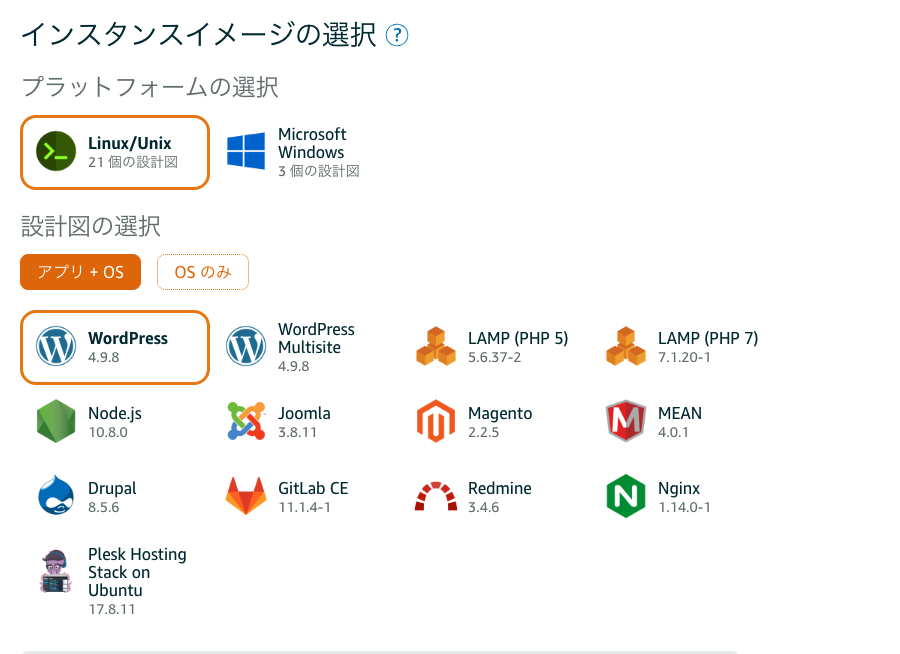Select the Plesk Hosting Stack on Ubuntu name

137,572
